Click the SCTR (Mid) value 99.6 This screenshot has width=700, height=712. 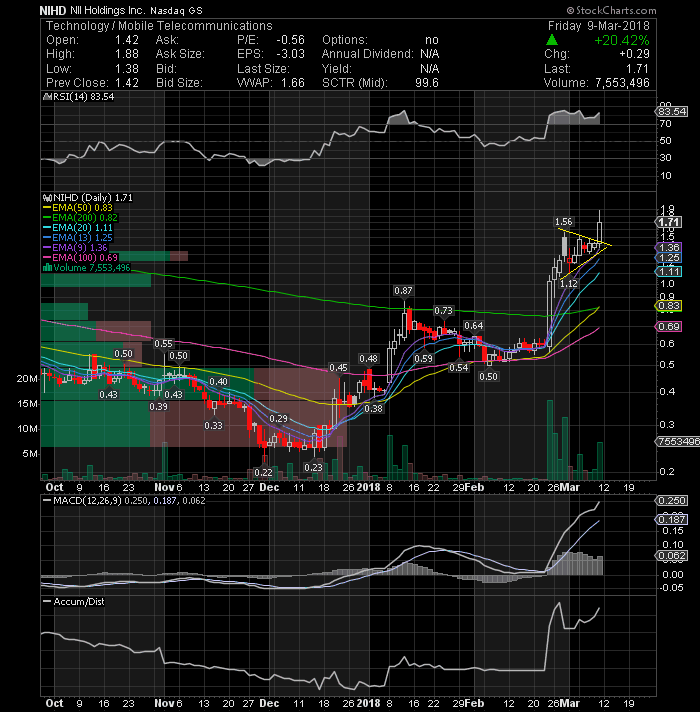(x=427, y=83)
